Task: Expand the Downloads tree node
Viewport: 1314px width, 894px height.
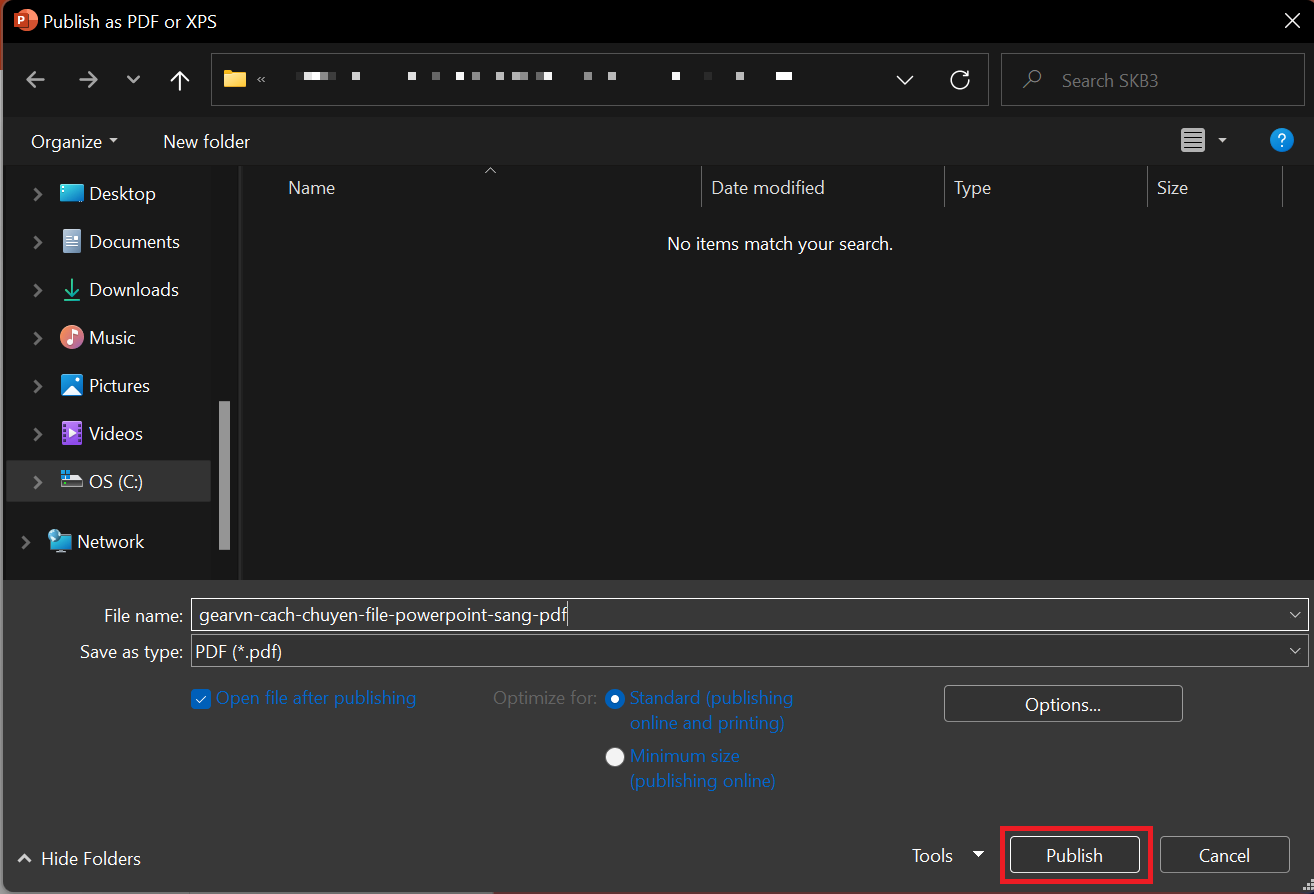Action: [38, 290]
